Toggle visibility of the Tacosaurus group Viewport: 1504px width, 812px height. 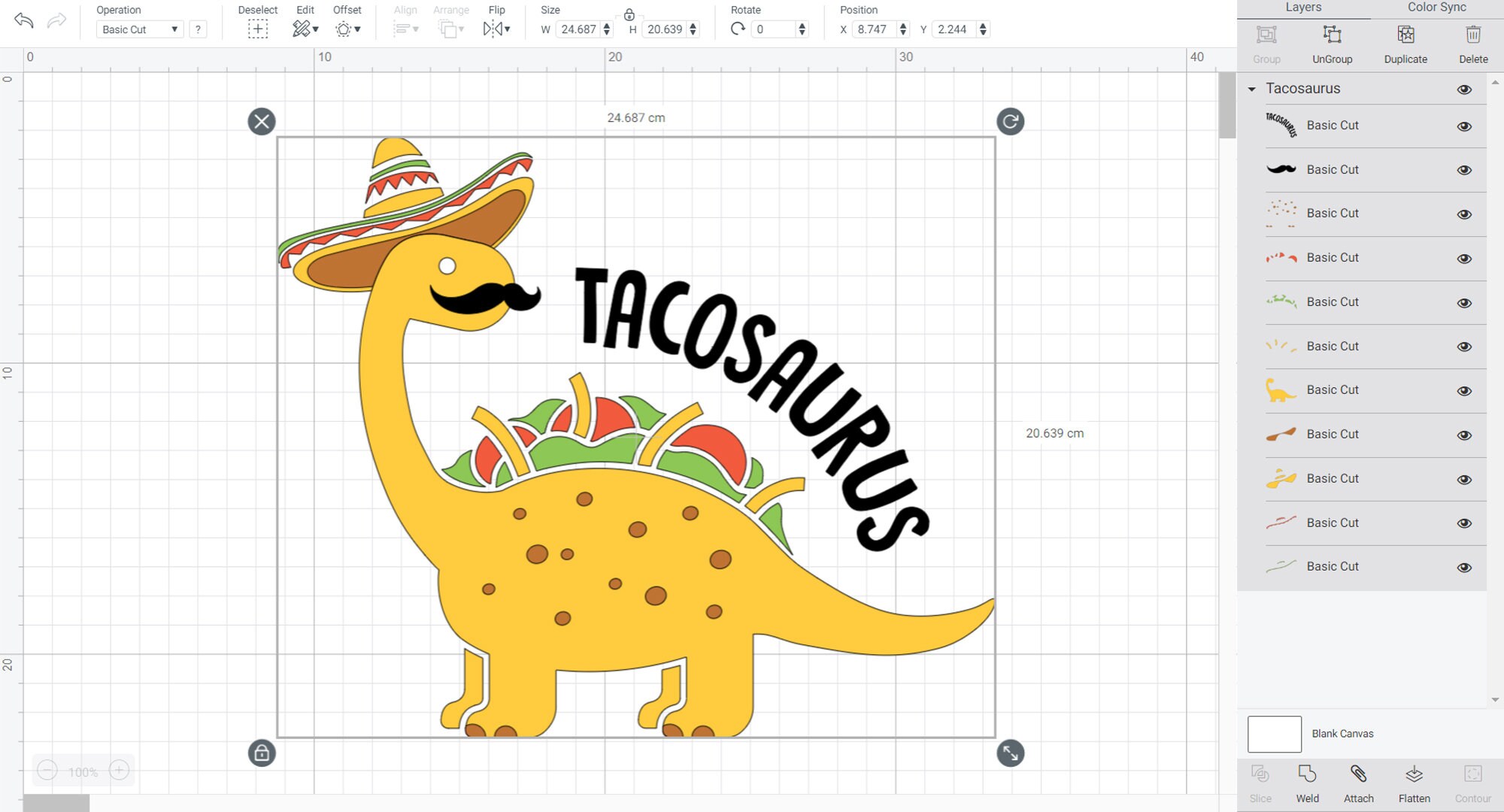1465,89
